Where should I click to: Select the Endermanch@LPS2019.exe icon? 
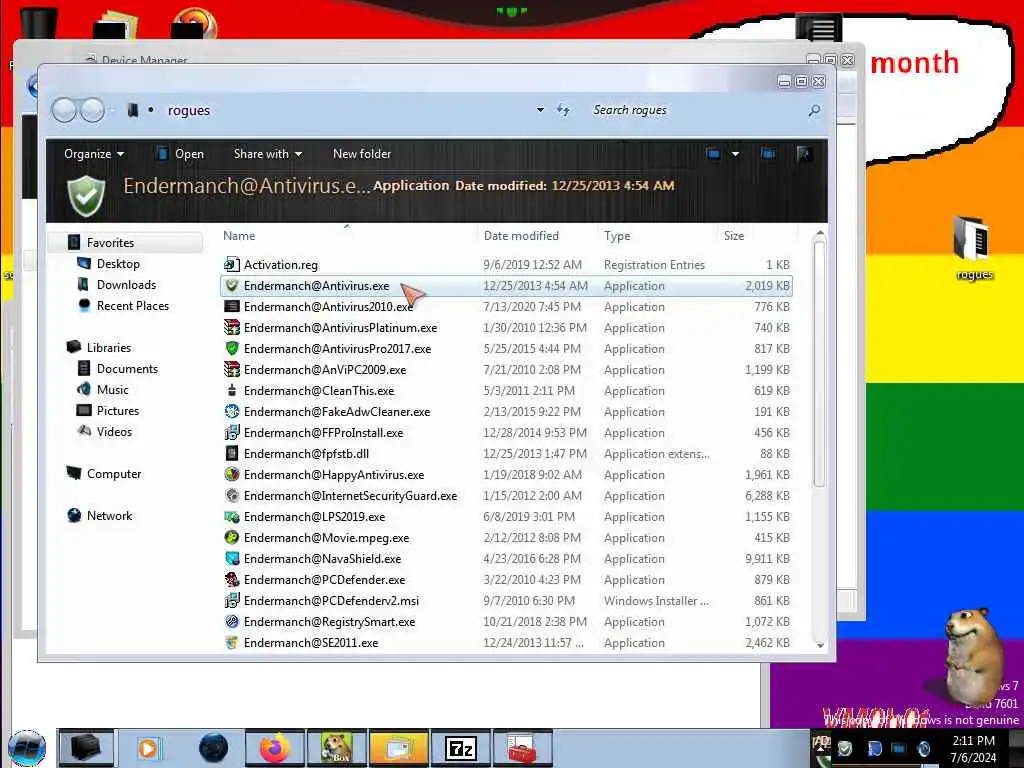[231, 517]
